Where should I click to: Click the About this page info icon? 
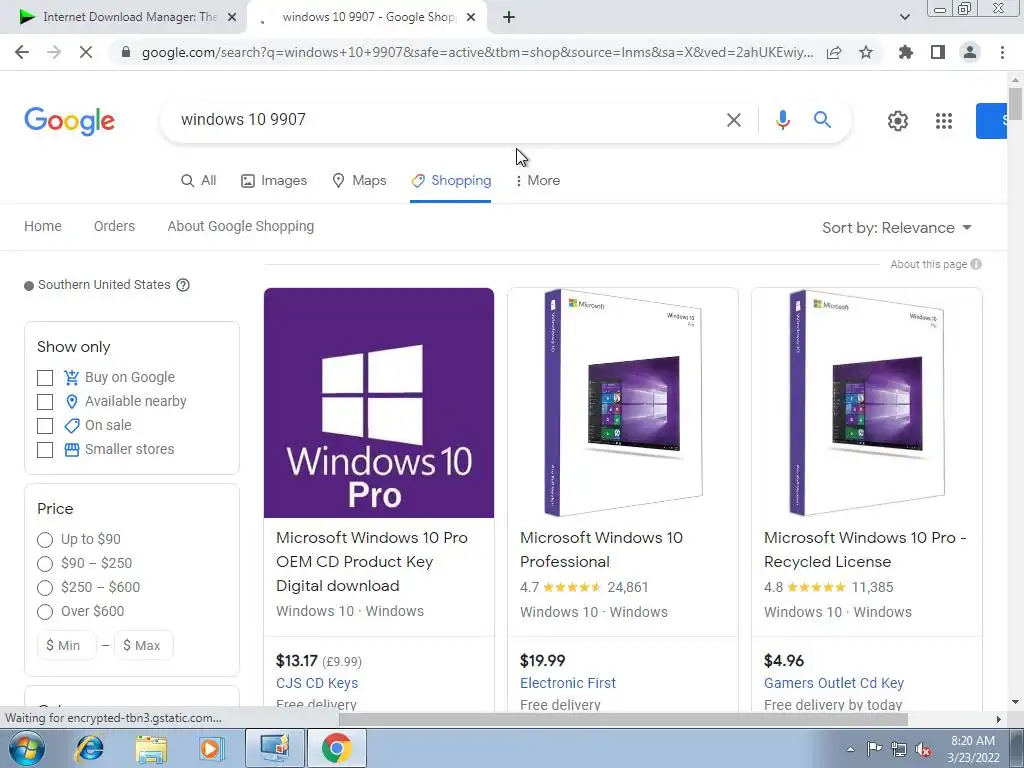(x=976, y=264)
